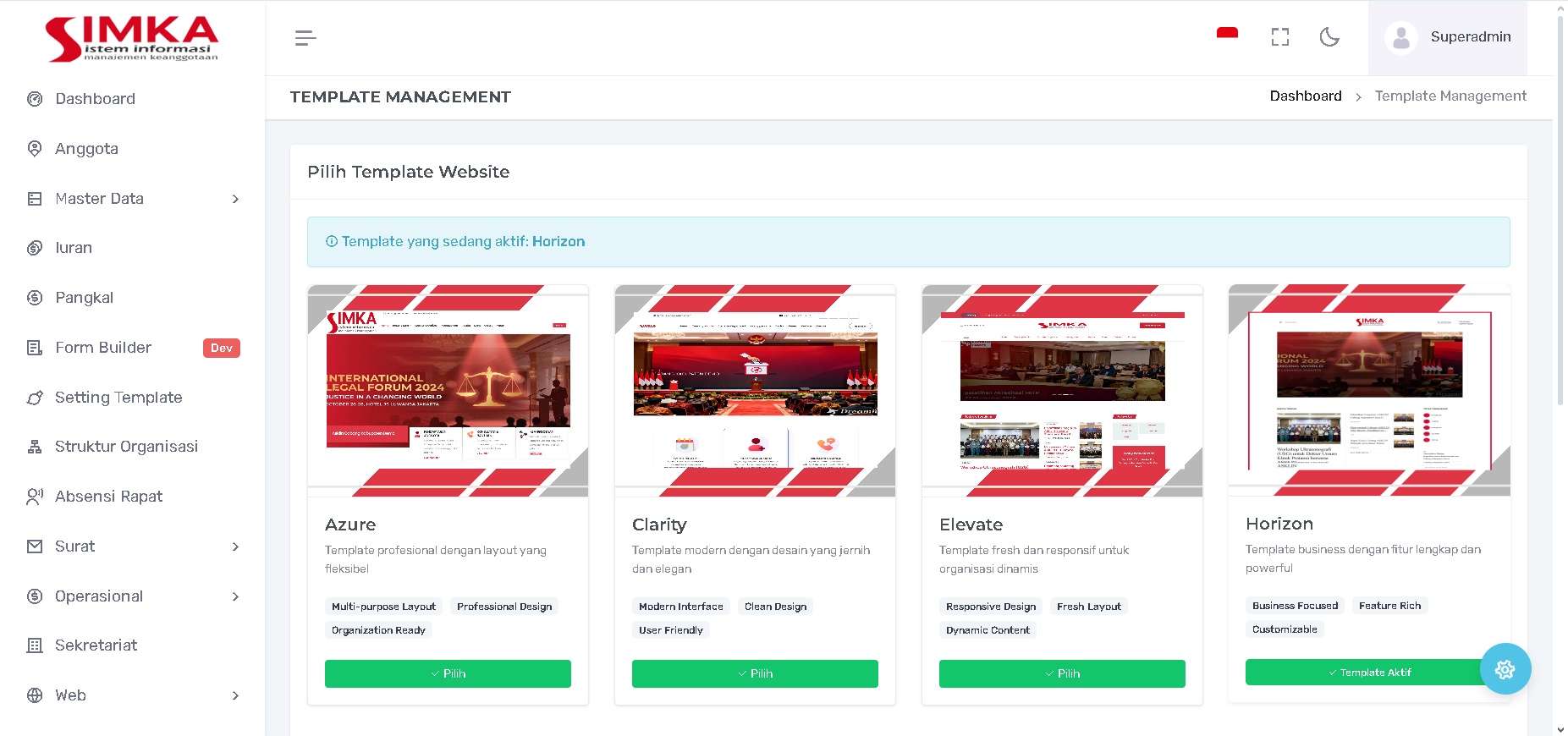Open Form Builder with the Dev badge

[103, 348]
